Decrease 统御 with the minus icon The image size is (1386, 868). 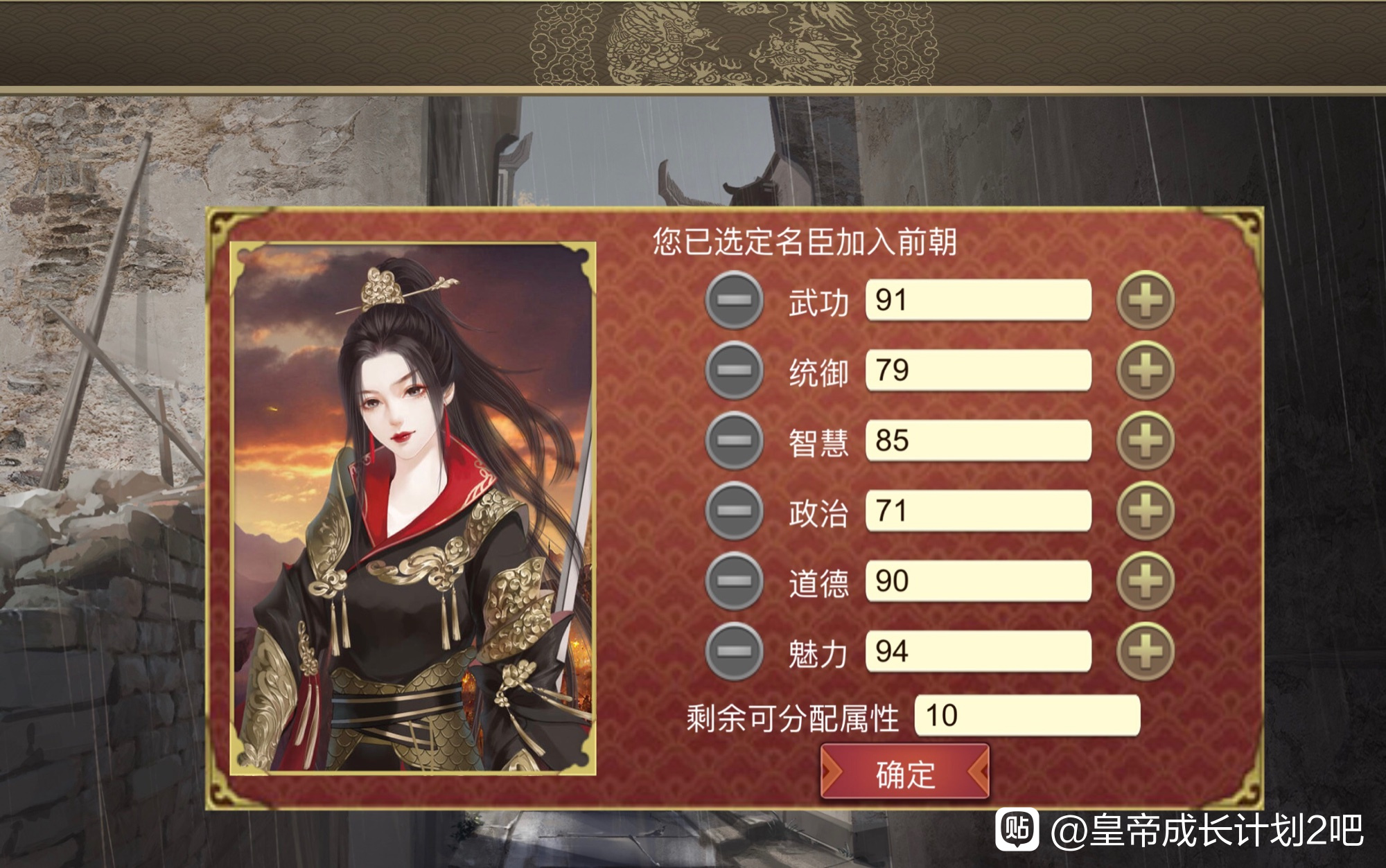(735, 370)
